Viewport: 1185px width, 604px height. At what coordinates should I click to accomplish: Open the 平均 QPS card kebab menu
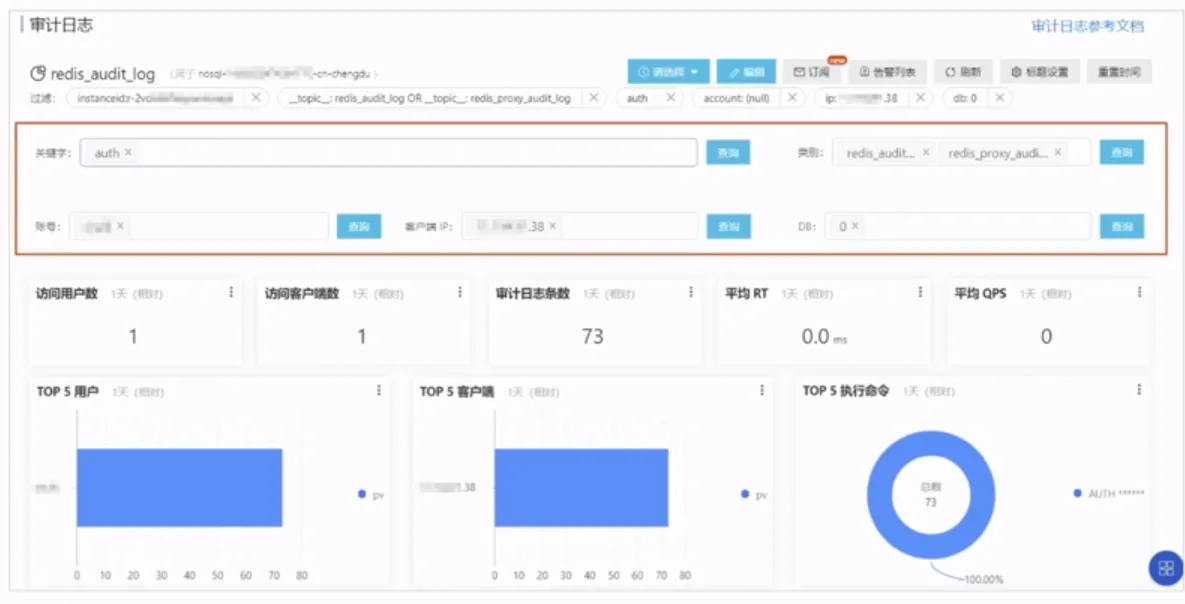pos(1139,292)
